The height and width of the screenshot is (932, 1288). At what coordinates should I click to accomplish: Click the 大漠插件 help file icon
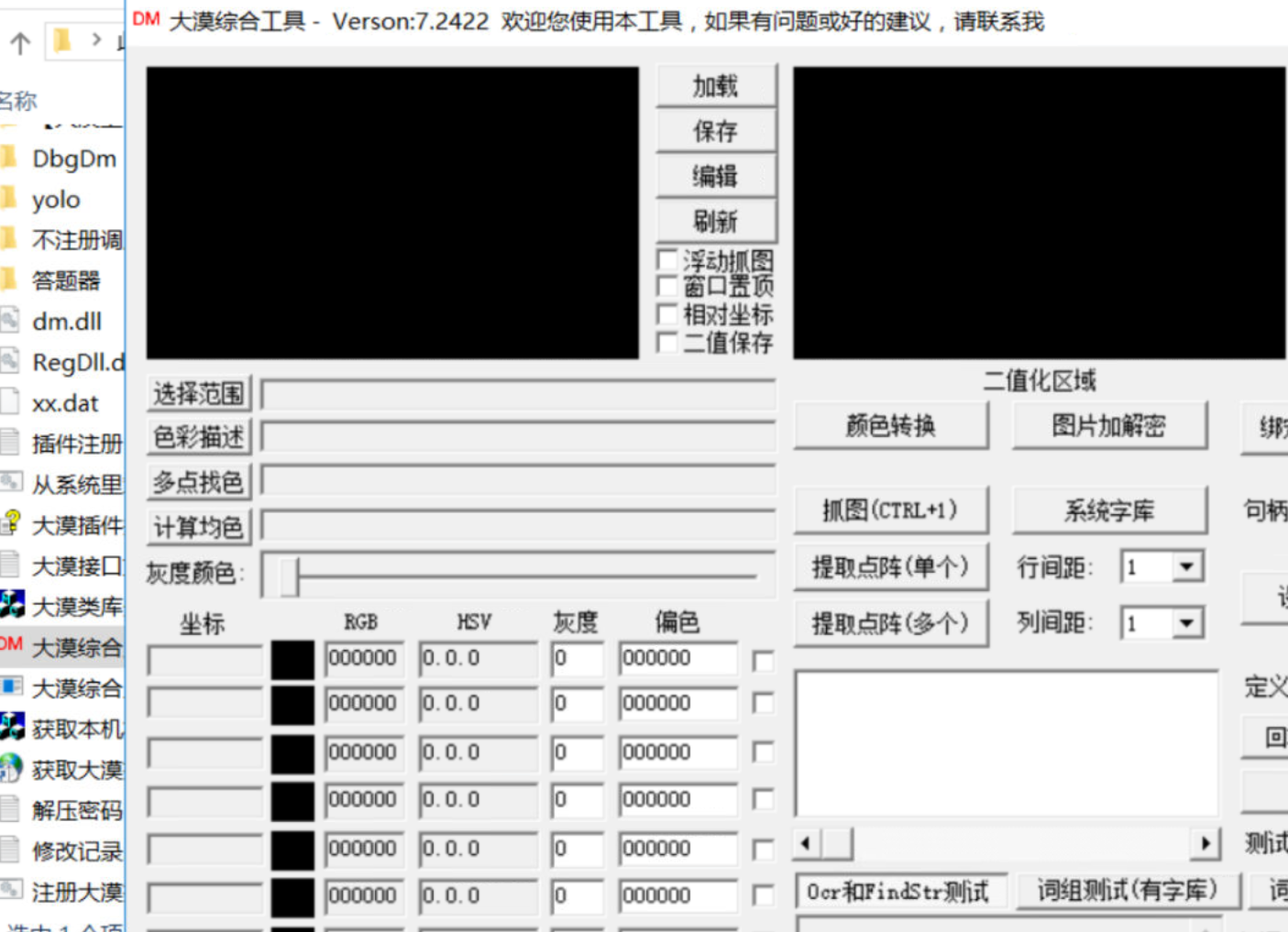pyautogui.click(x=10, y=524)
